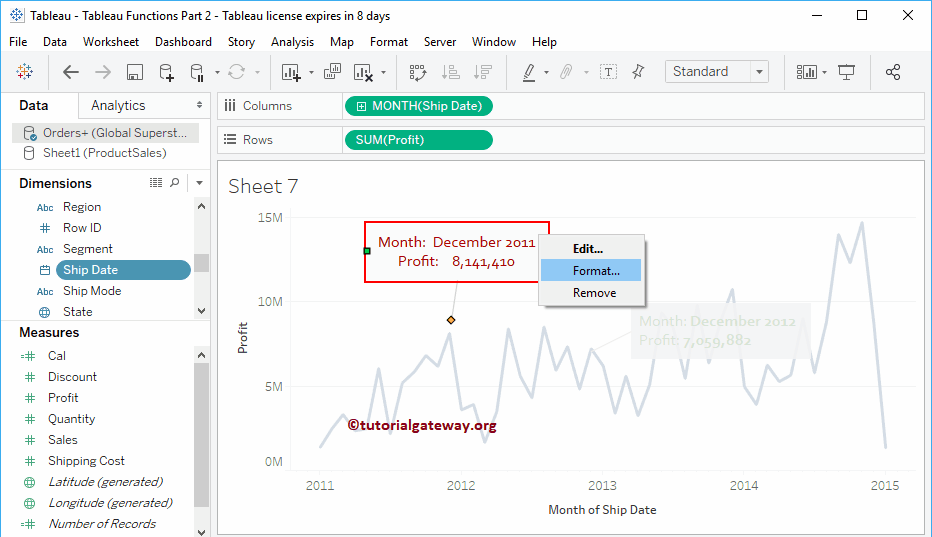Click the Highlight pen toolbar icon
This screenshot has width=932, height=537.
528,72
